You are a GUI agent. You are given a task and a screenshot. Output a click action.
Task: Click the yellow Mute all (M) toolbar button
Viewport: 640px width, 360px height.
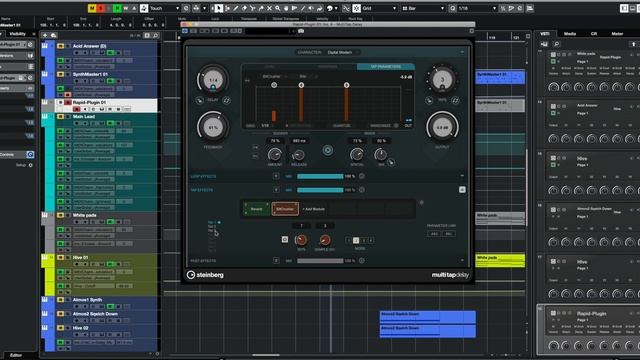(92, 8)
